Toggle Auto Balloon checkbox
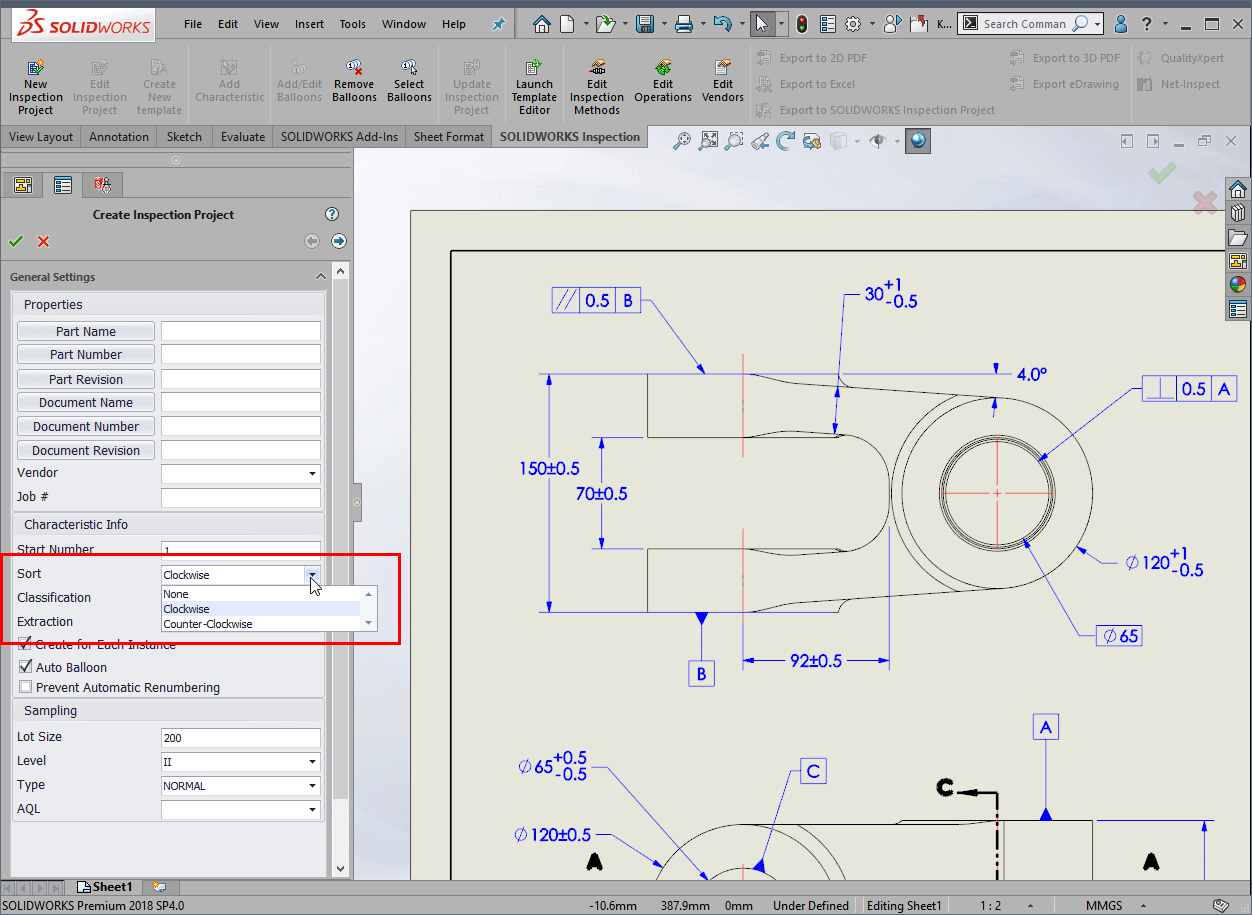This screenshot has width=1252, height=915. pos(26,667)
